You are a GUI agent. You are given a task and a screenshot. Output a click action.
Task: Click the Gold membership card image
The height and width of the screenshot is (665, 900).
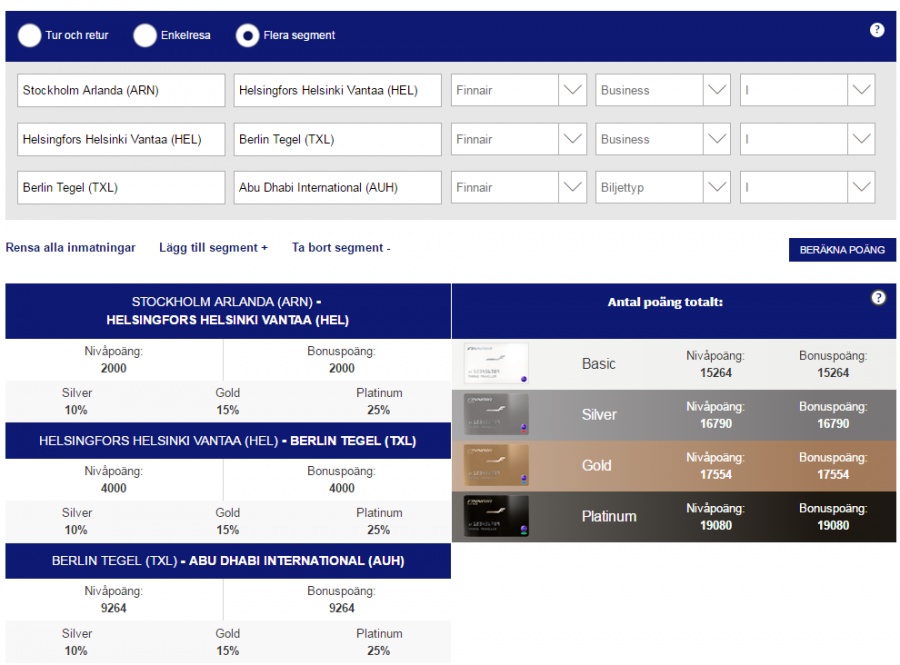click(x=497, y=465)
